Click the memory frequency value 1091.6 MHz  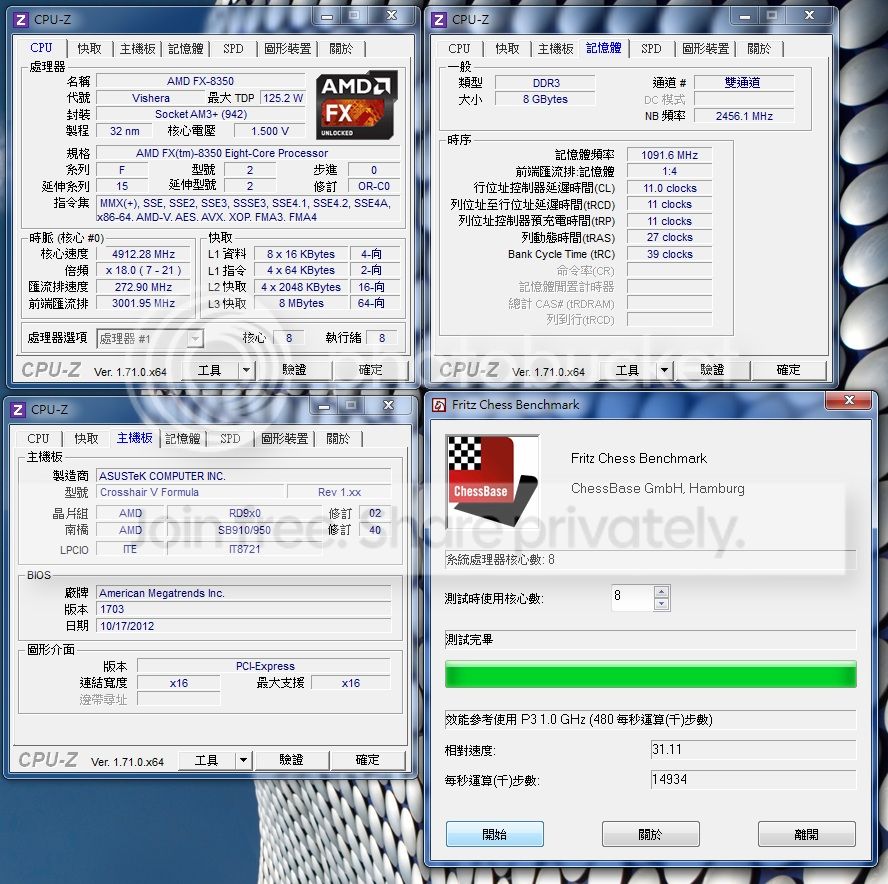(x=669, y=155)
